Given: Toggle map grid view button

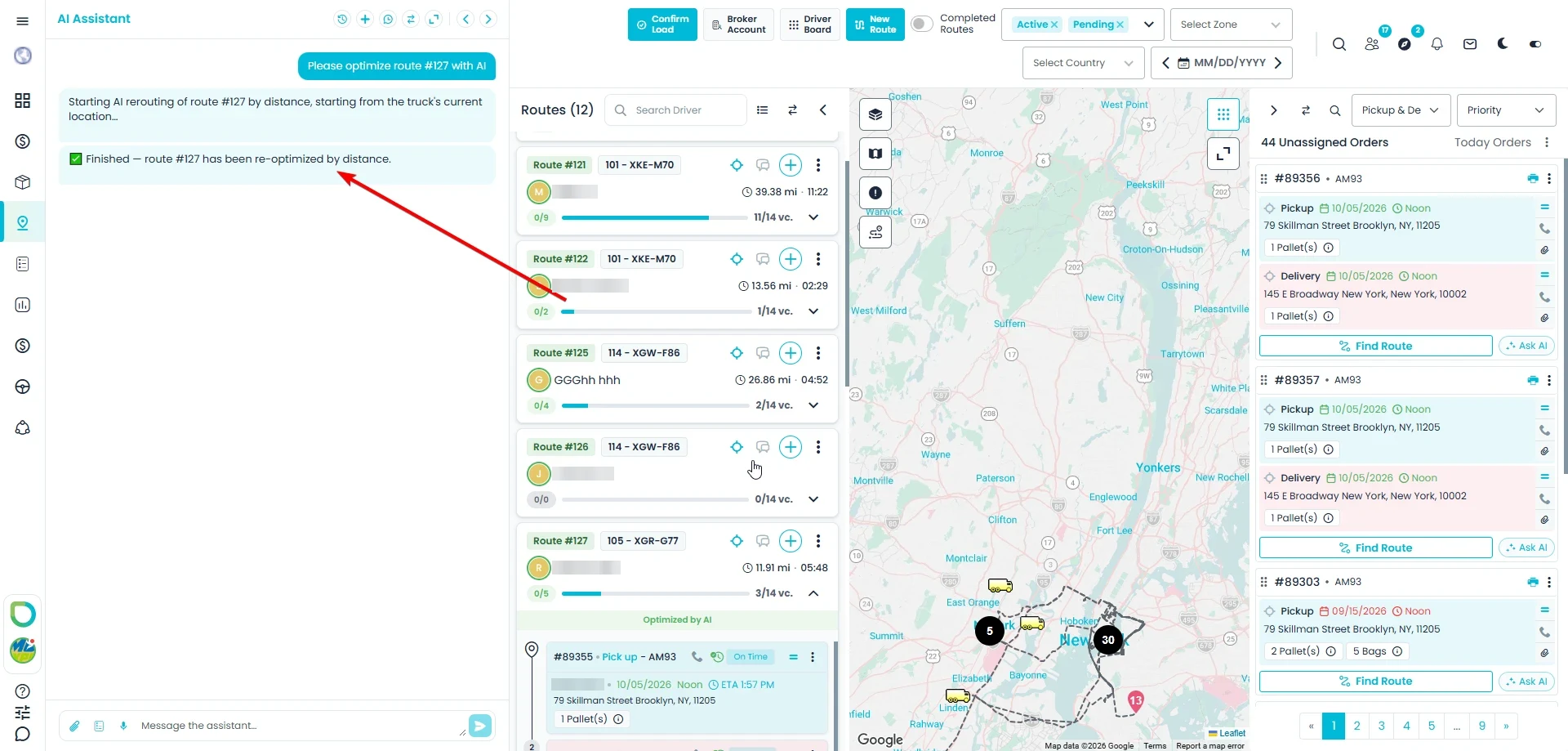Looking at the screenshot, I should click(x=1223, y=114).
